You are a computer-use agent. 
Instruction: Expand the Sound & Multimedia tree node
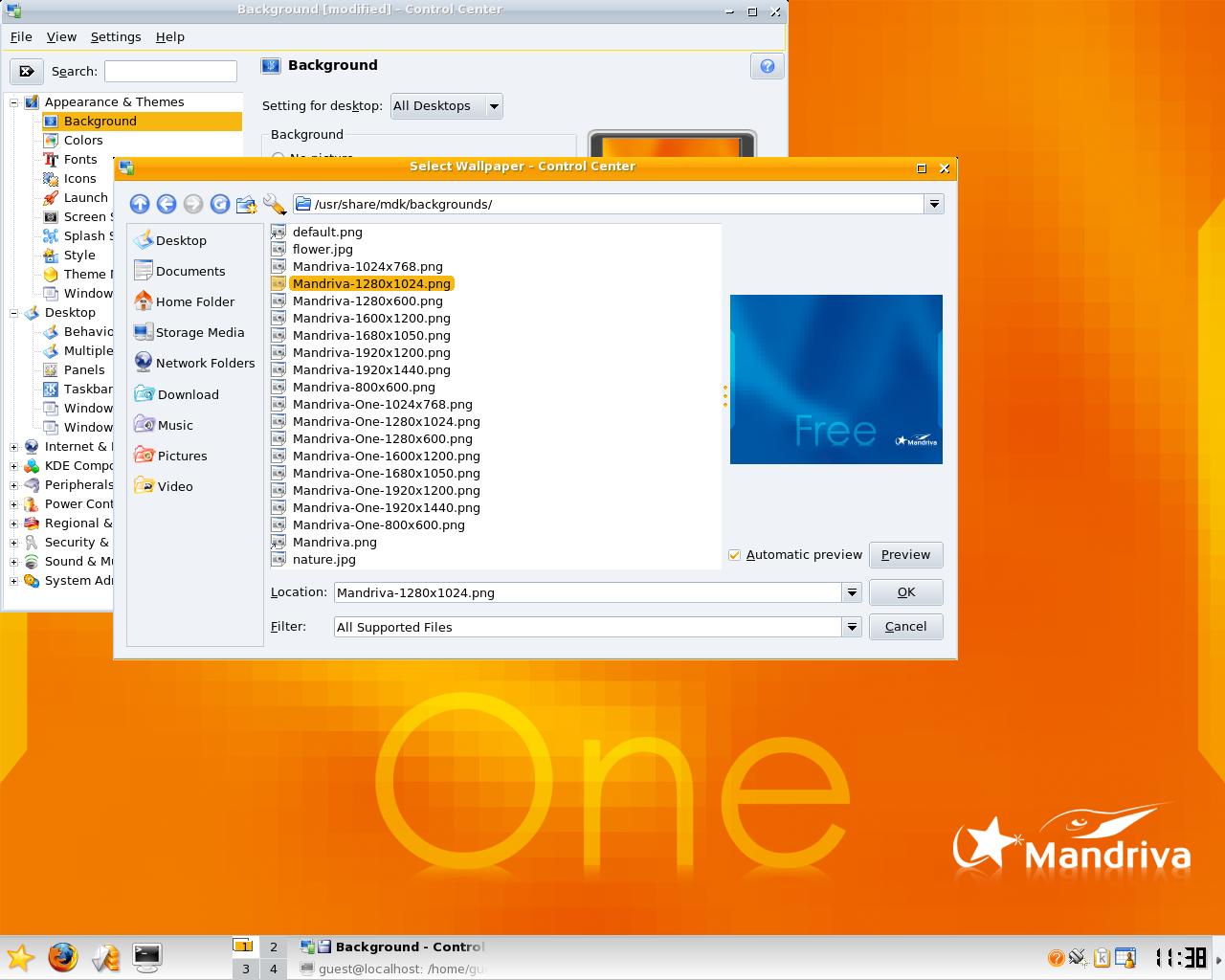click(x=14, y=562)
